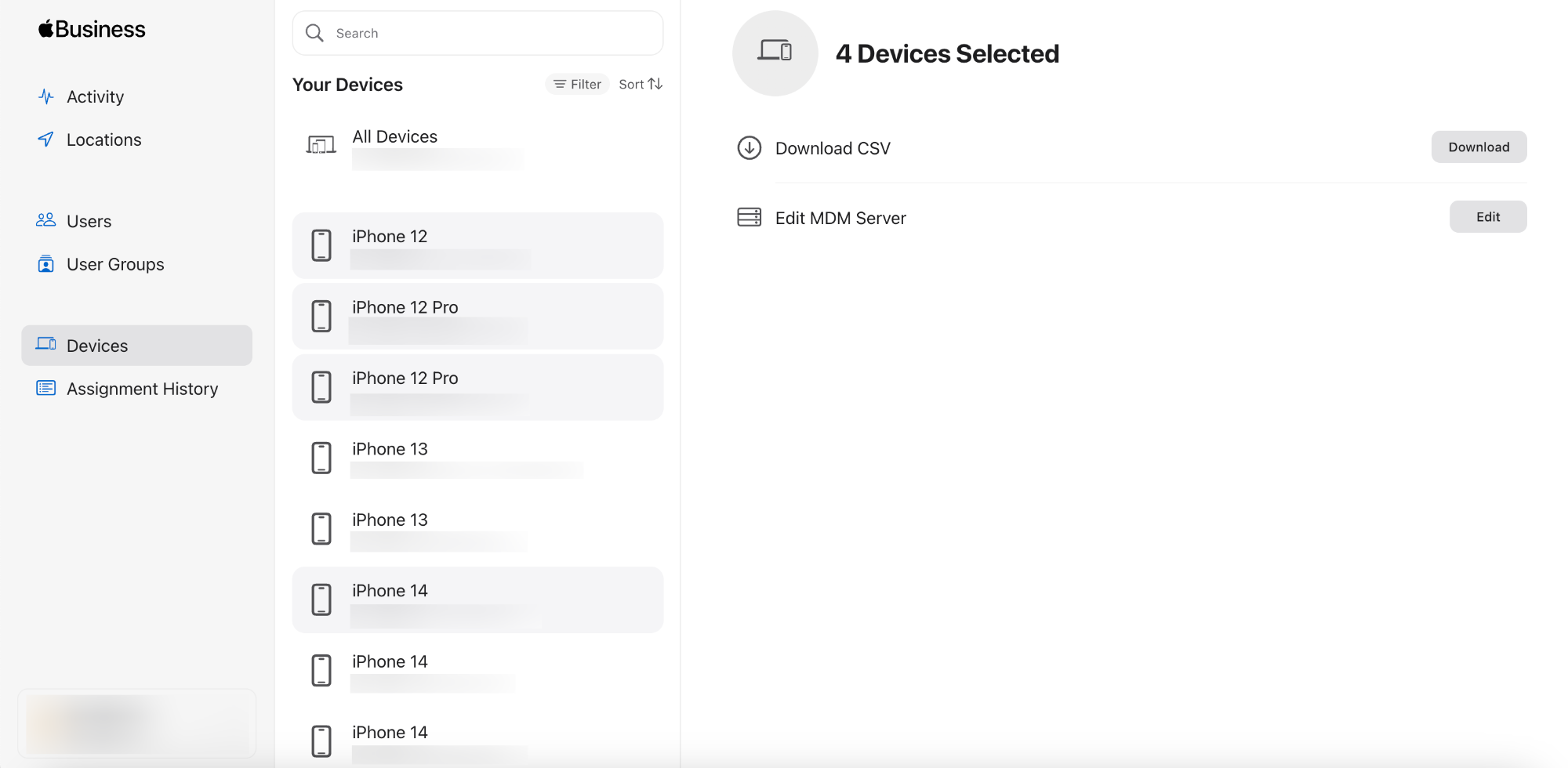Click the Sort arrows icon

pyautogui.click(x=655, y=84)
